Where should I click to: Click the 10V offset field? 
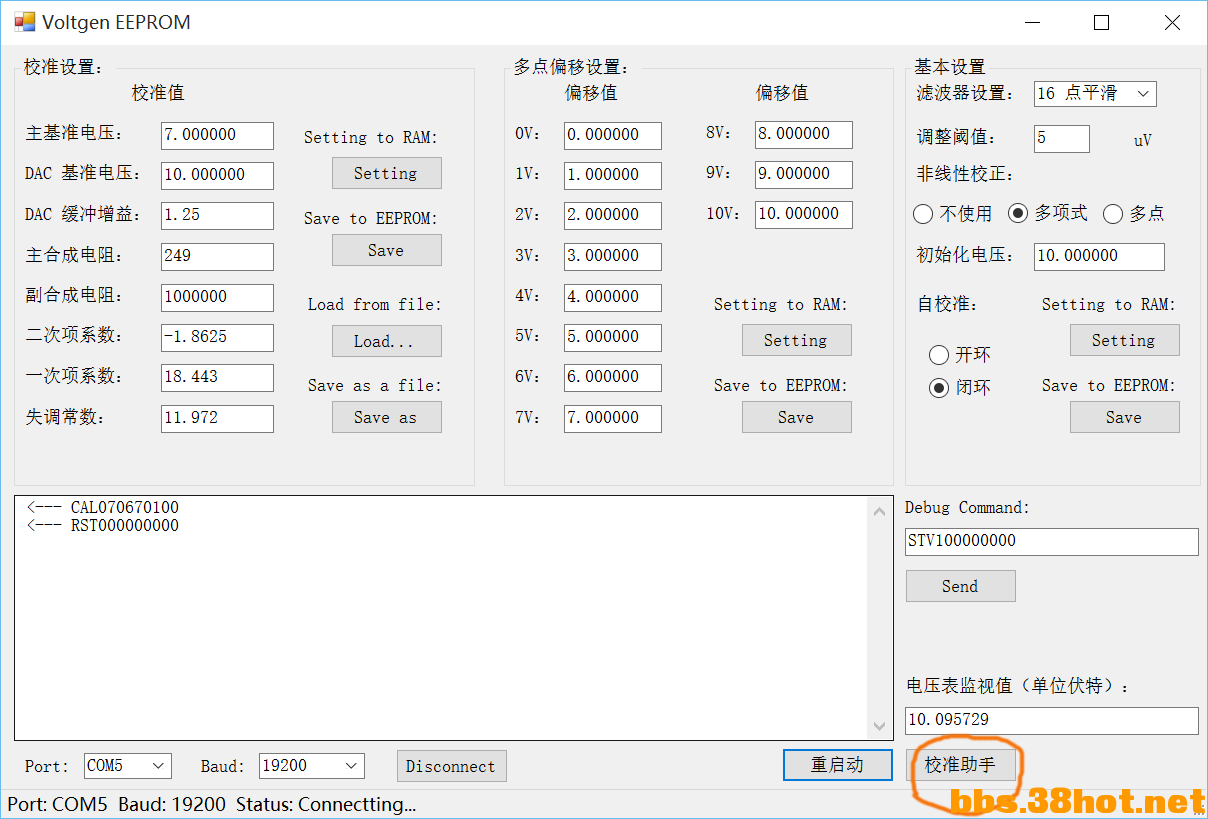pos(804,214)
